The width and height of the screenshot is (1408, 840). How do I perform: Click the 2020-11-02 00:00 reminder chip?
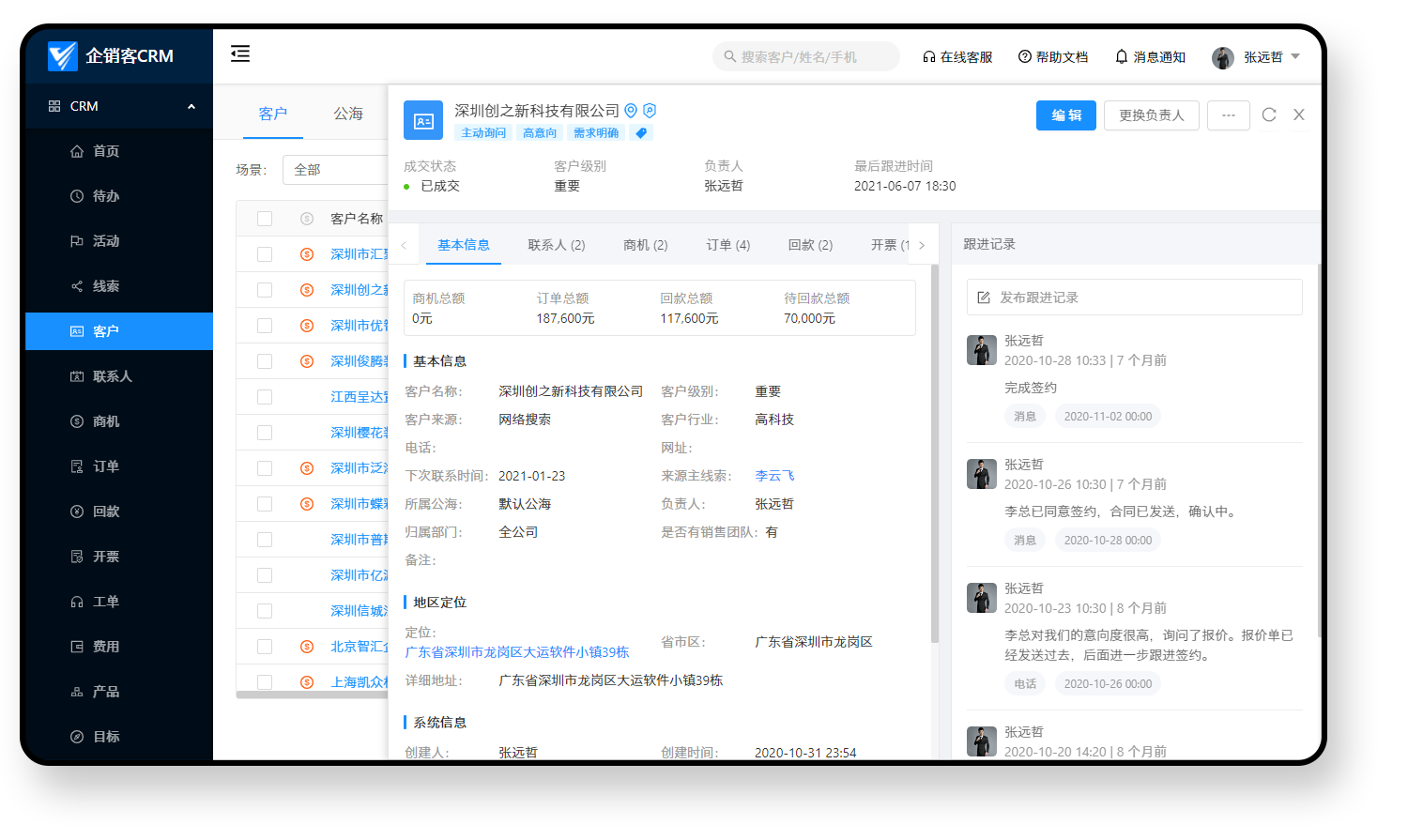(x=1108, y=417)
